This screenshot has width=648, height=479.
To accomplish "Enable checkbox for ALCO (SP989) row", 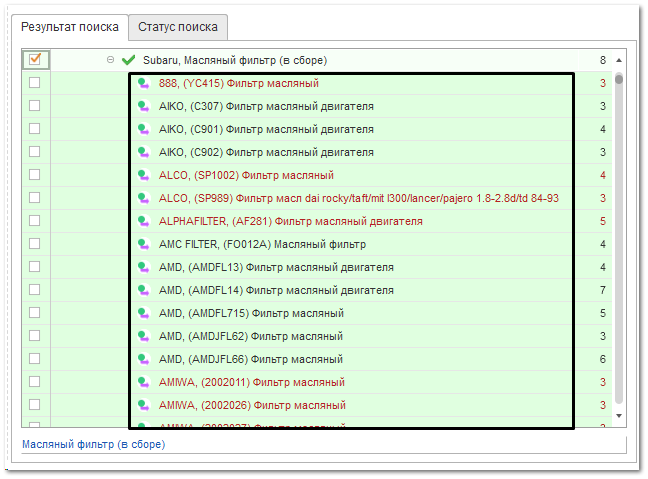I will coord(35,198).
